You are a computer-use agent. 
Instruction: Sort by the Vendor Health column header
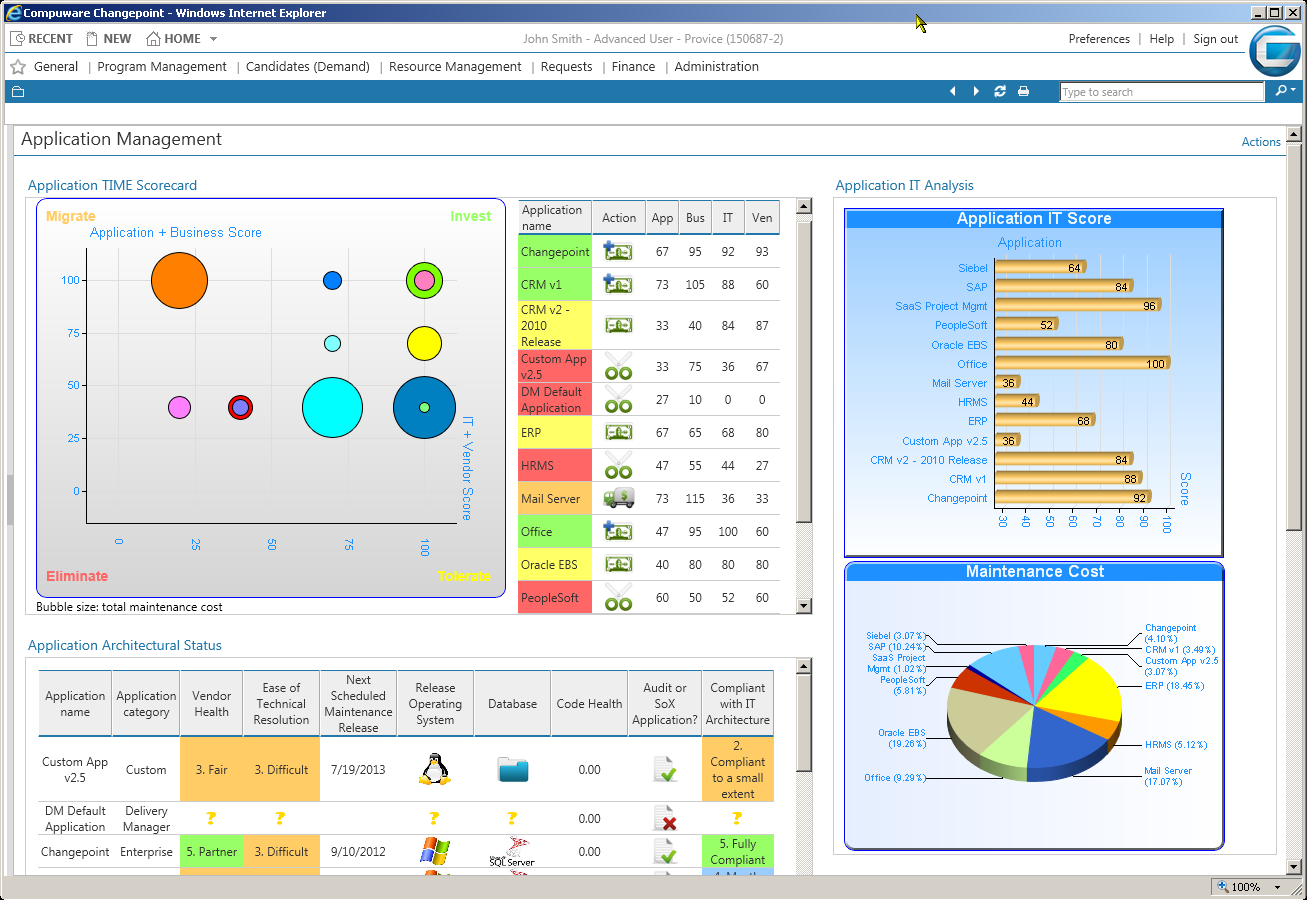click(211, 704)
